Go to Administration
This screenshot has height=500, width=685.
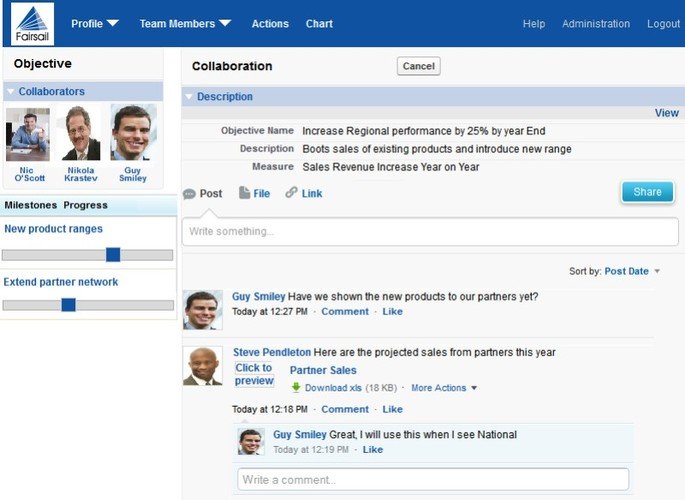[x=596, y=24]
